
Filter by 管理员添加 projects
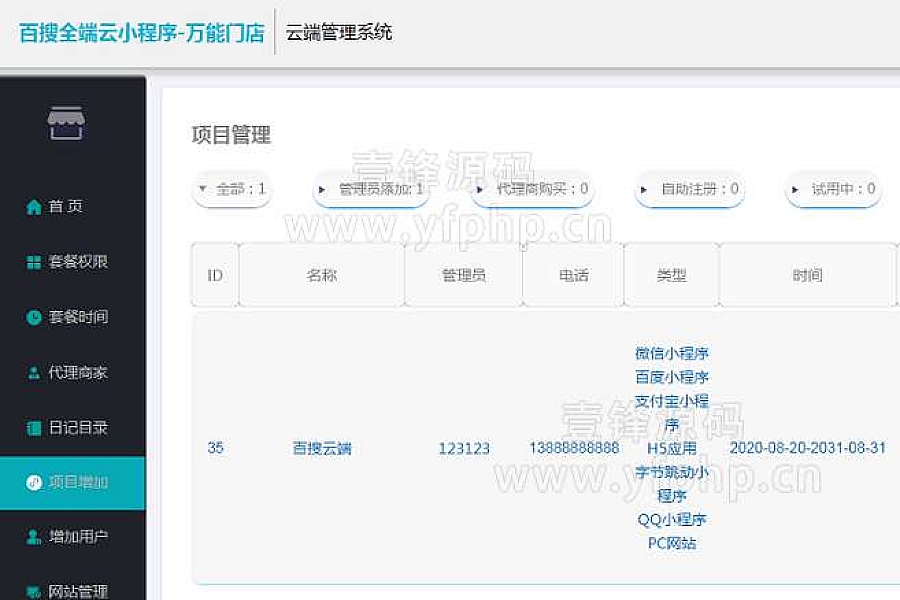[x=371, y=189]
